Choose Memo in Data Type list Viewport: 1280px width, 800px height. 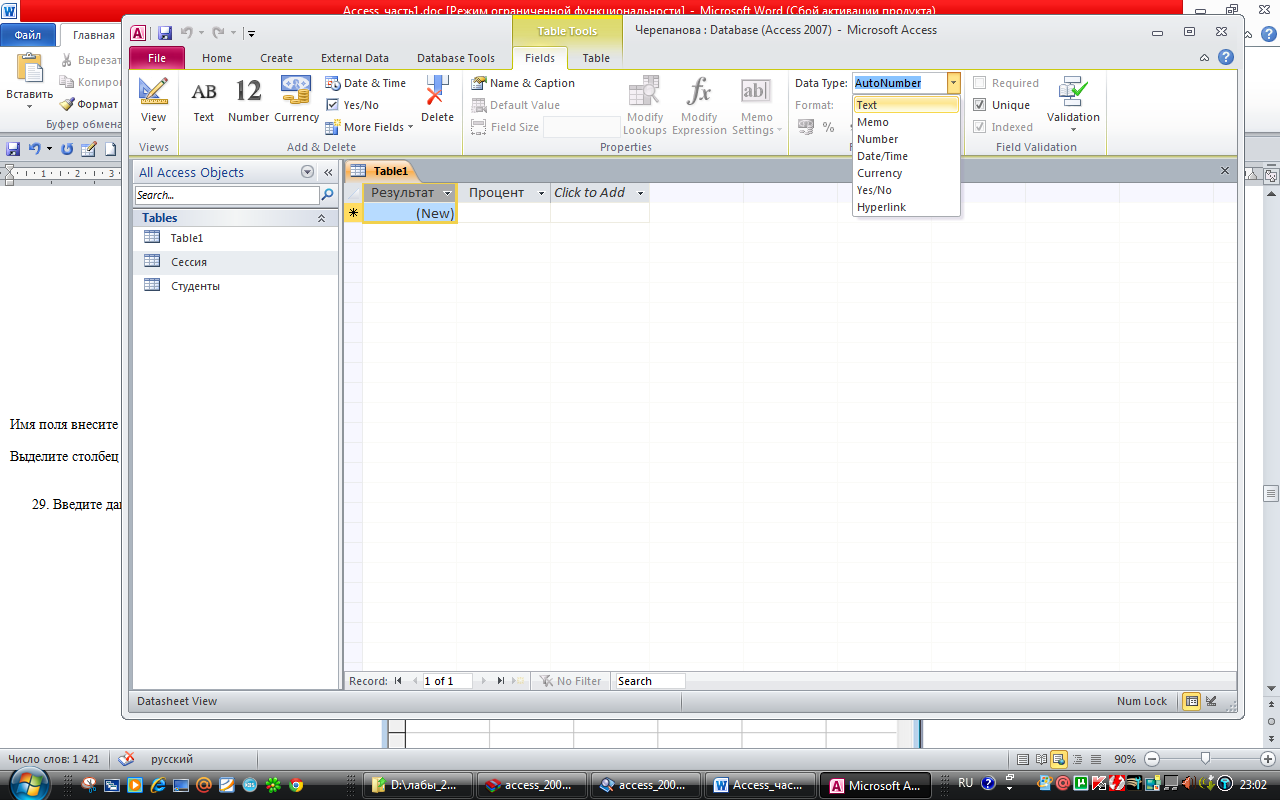click(906, 122)
